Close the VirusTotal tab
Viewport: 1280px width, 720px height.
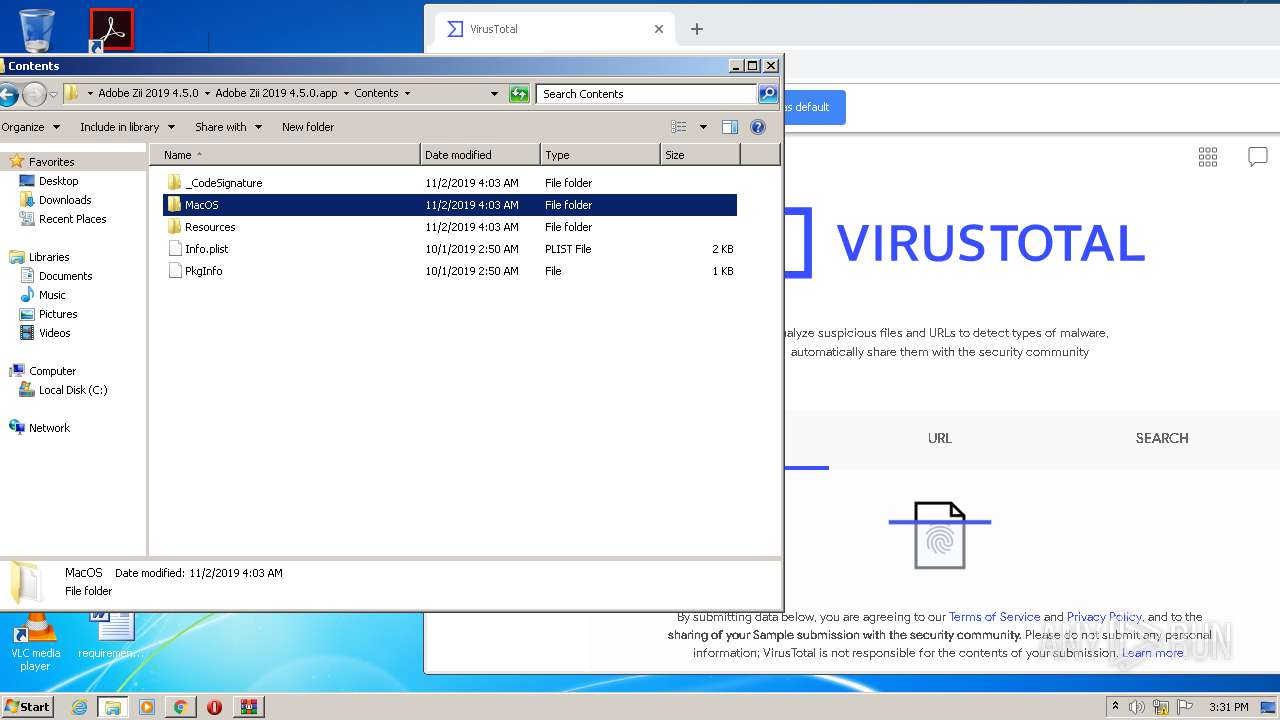(659, 29)
